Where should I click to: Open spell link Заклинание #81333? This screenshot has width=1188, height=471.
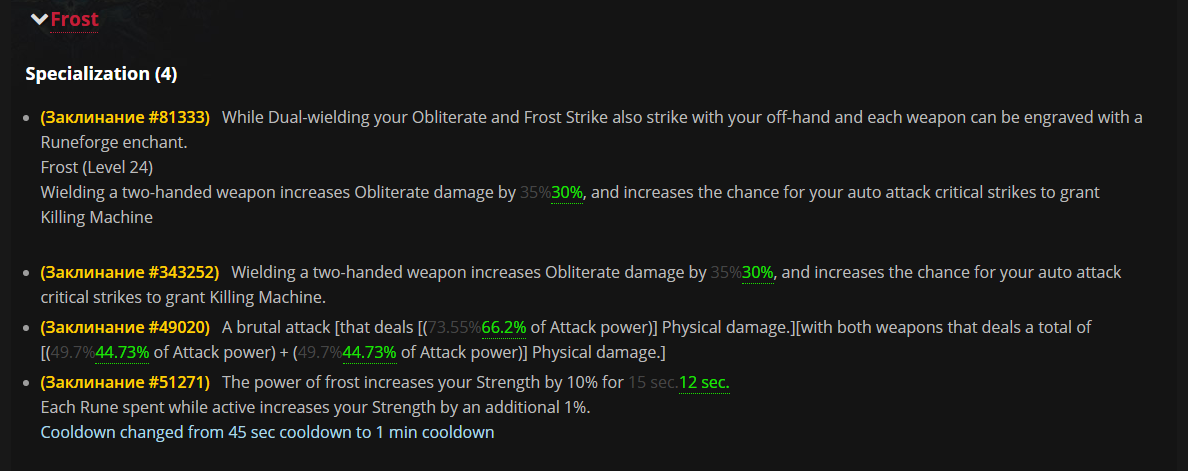tap(125, 117)
